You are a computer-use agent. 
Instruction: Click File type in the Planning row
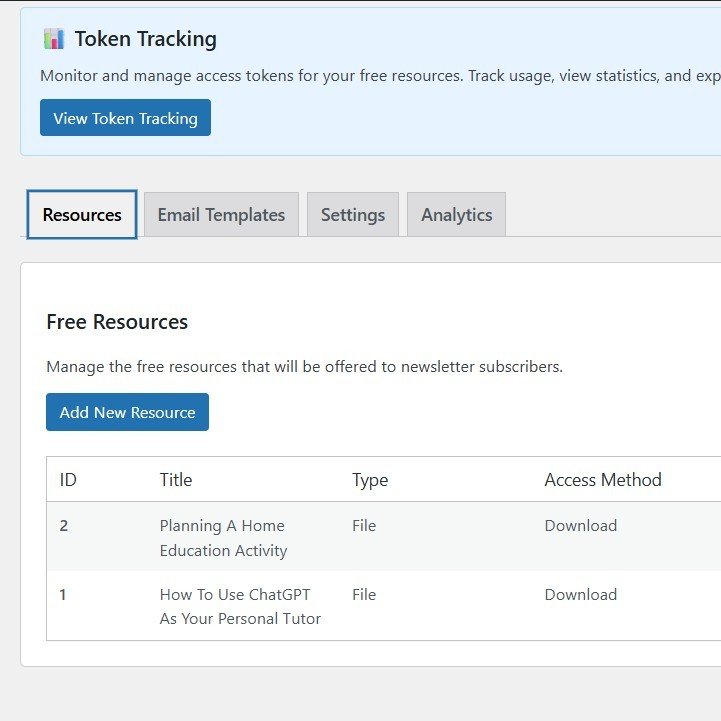[364, 526]
